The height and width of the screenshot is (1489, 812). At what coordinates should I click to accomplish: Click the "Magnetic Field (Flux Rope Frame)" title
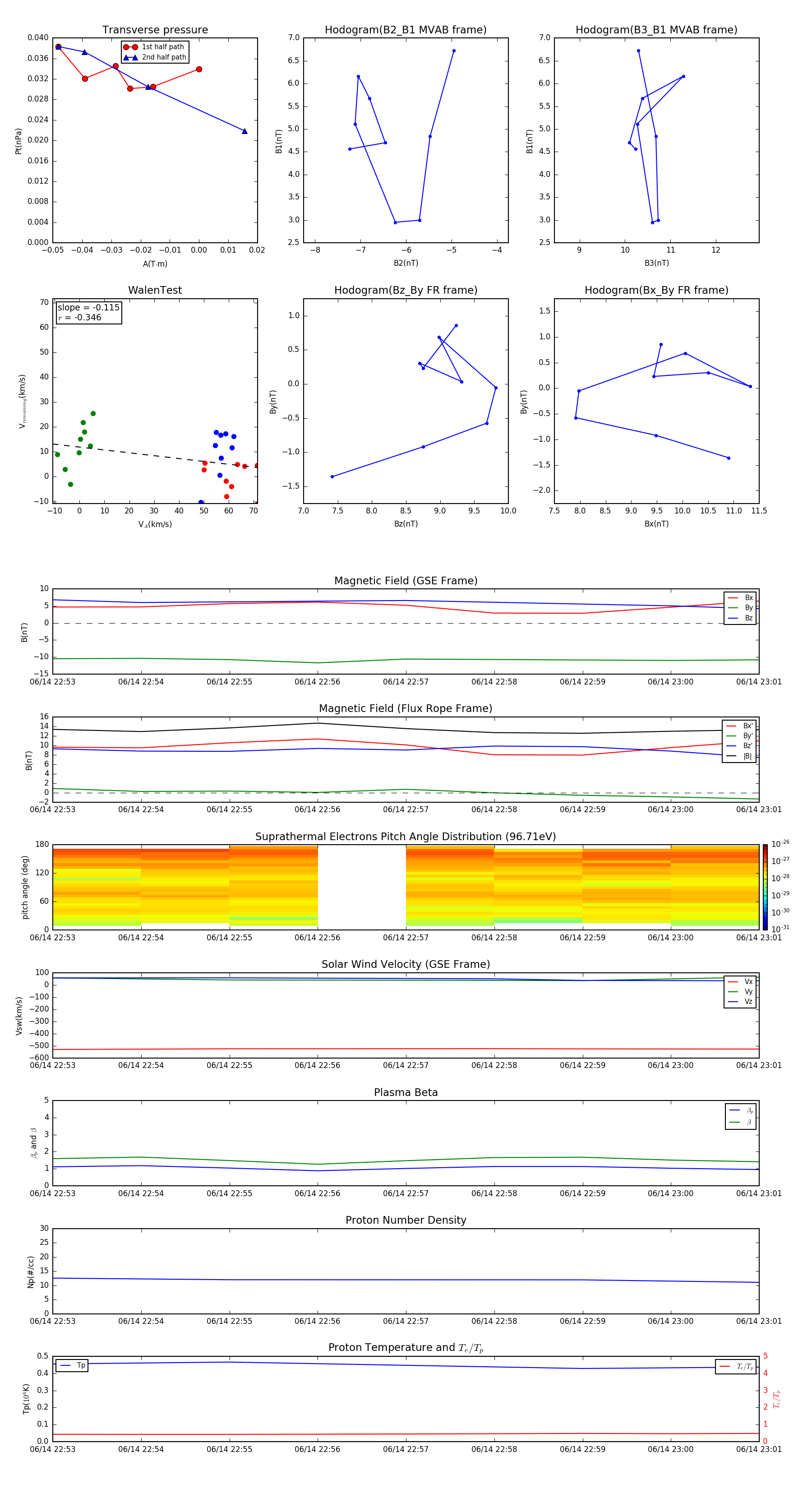click(x=406, y=709)
